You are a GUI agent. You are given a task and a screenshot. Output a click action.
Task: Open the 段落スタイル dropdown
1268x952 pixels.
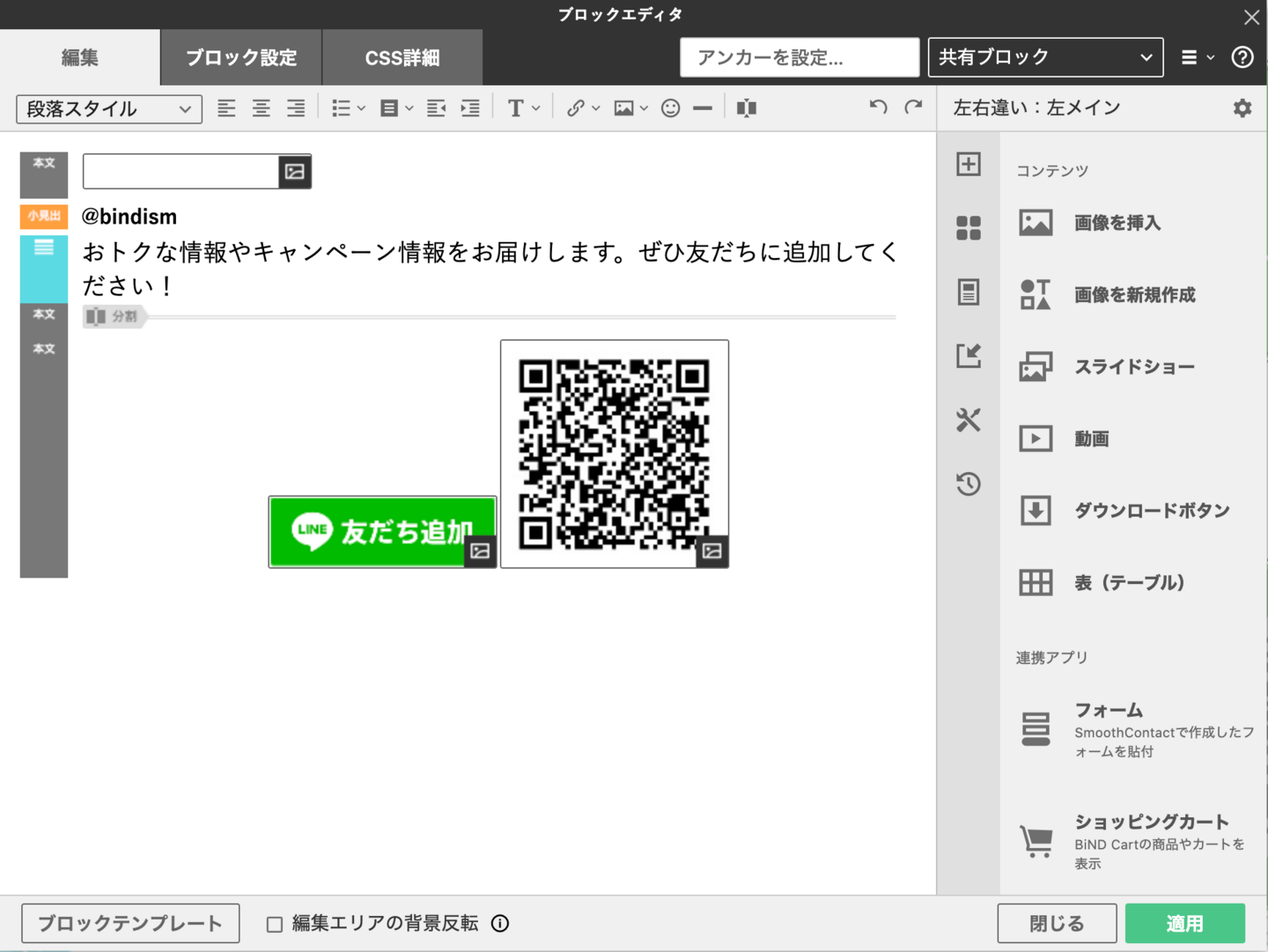point(109,109)
